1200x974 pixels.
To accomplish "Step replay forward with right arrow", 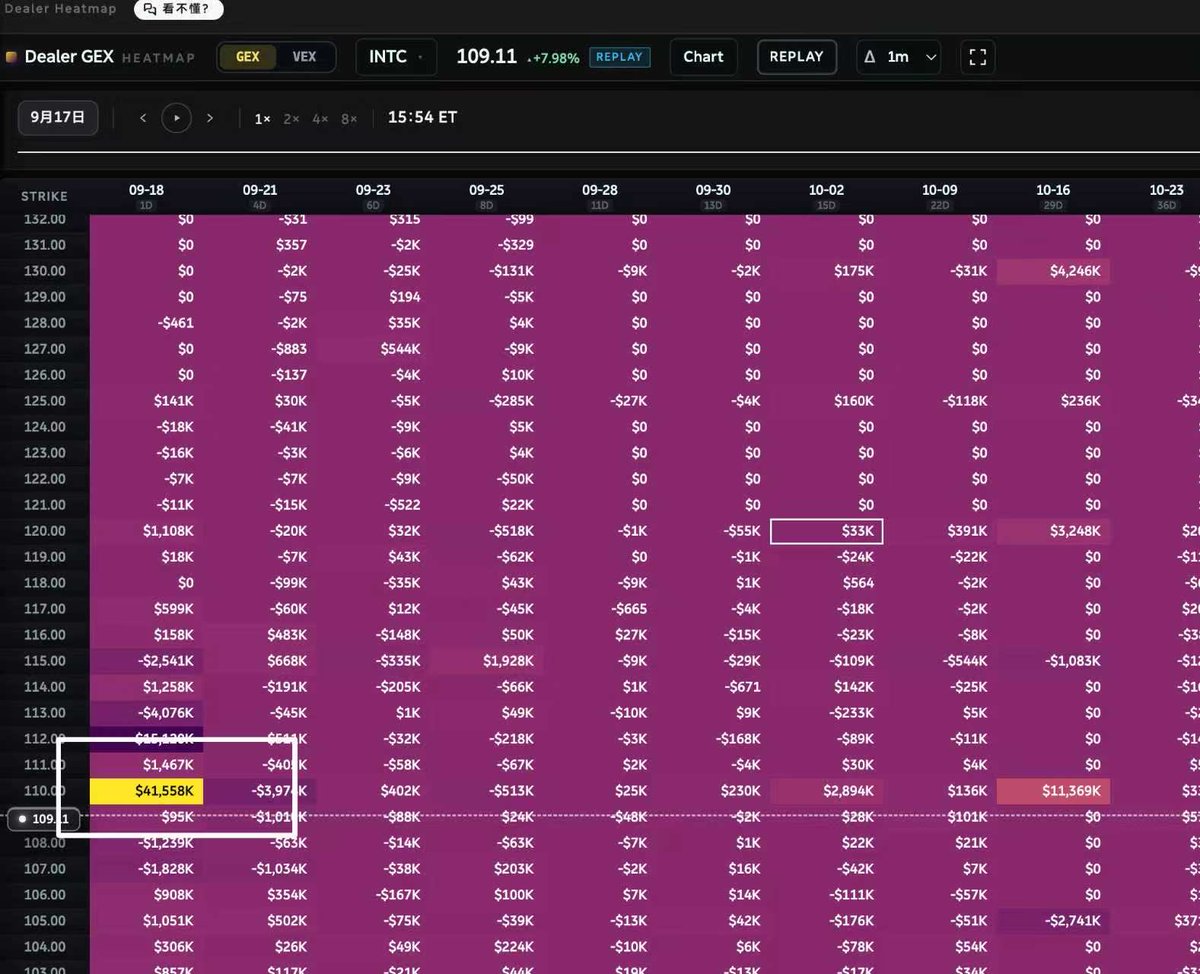I will (x=210, y=118).
